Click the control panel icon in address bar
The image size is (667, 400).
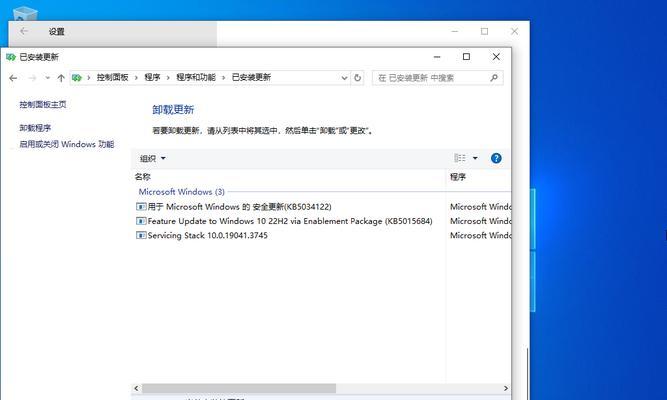(x=77, y=77)
